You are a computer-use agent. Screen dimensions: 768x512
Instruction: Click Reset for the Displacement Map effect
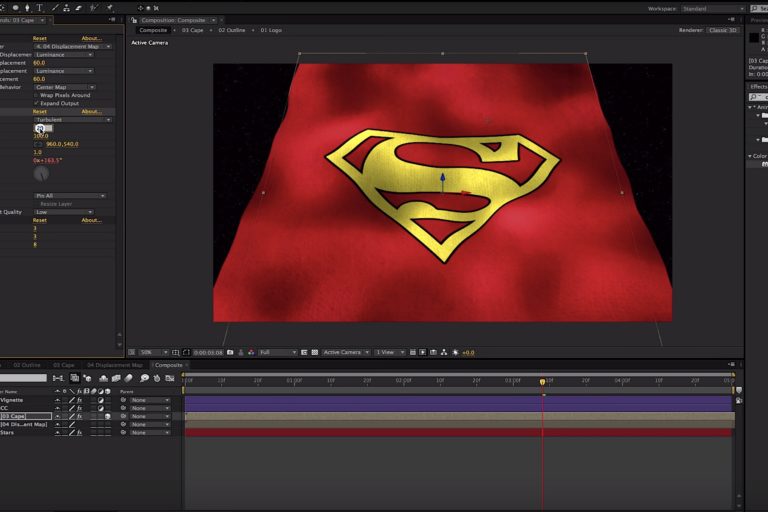coord(40,38)
